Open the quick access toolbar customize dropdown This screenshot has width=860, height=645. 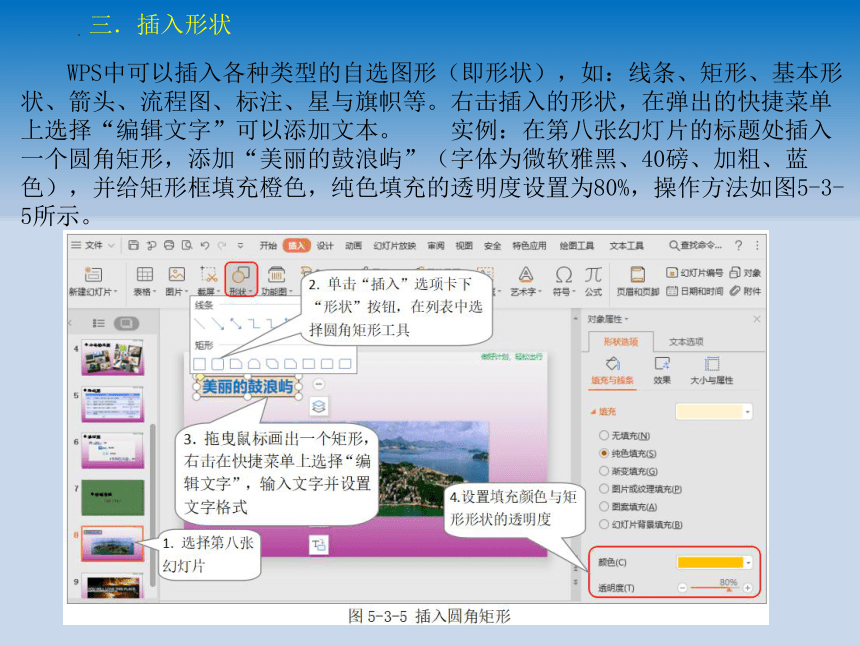(x=240, y=245)
